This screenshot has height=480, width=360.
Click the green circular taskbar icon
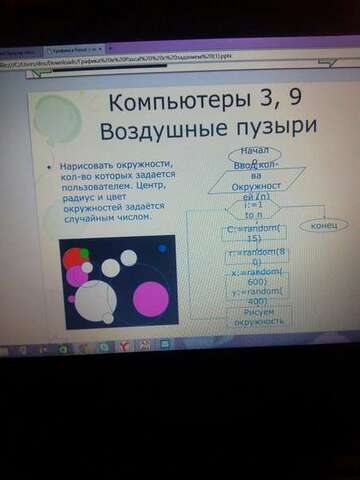[x=63, y=349]
